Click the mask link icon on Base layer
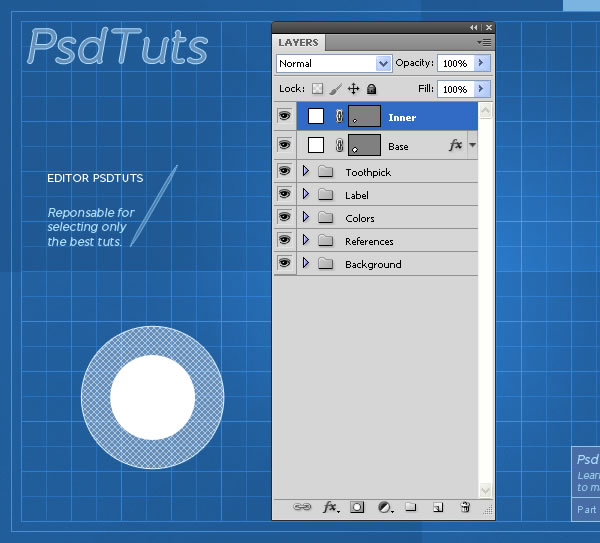This screenshot has height=543, width=600. point(339,145)
